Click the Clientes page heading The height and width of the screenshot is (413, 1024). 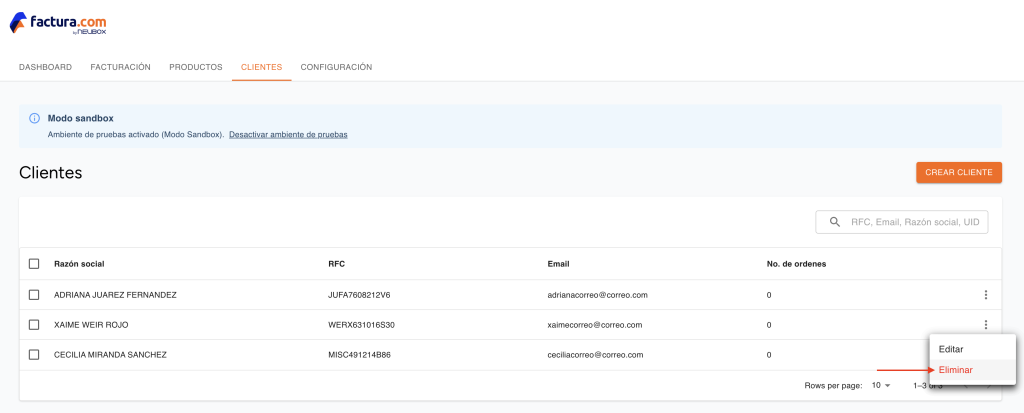pyautogui.click(x=51, y=173)
